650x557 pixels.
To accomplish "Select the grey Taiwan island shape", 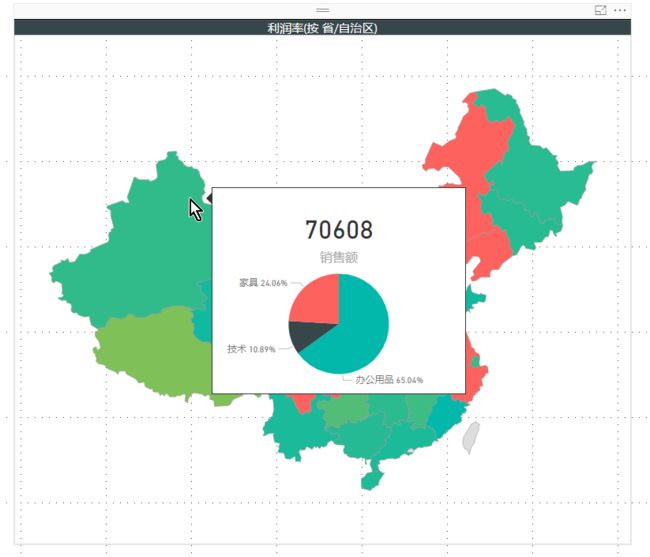I will [471, 437].
